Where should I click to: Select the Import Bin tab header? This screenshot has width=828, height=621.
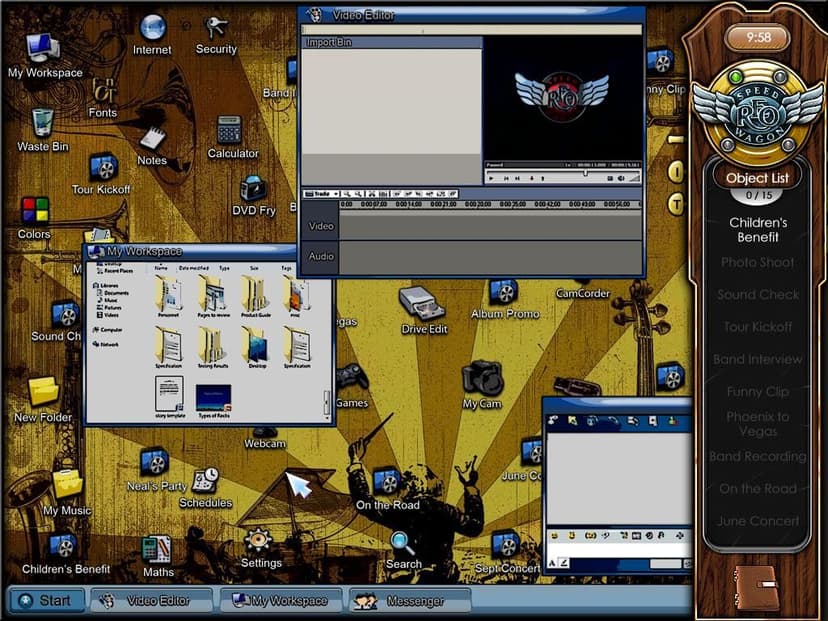[x=391, y=42]
